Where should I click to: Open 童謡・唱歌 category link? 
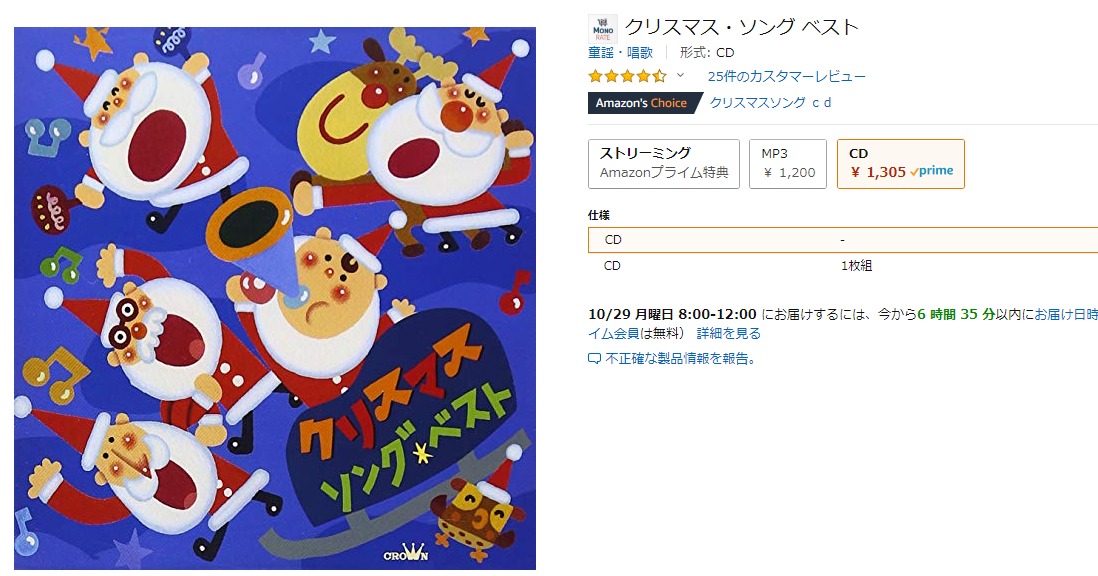pyautogui.click(x=620, y=52)
